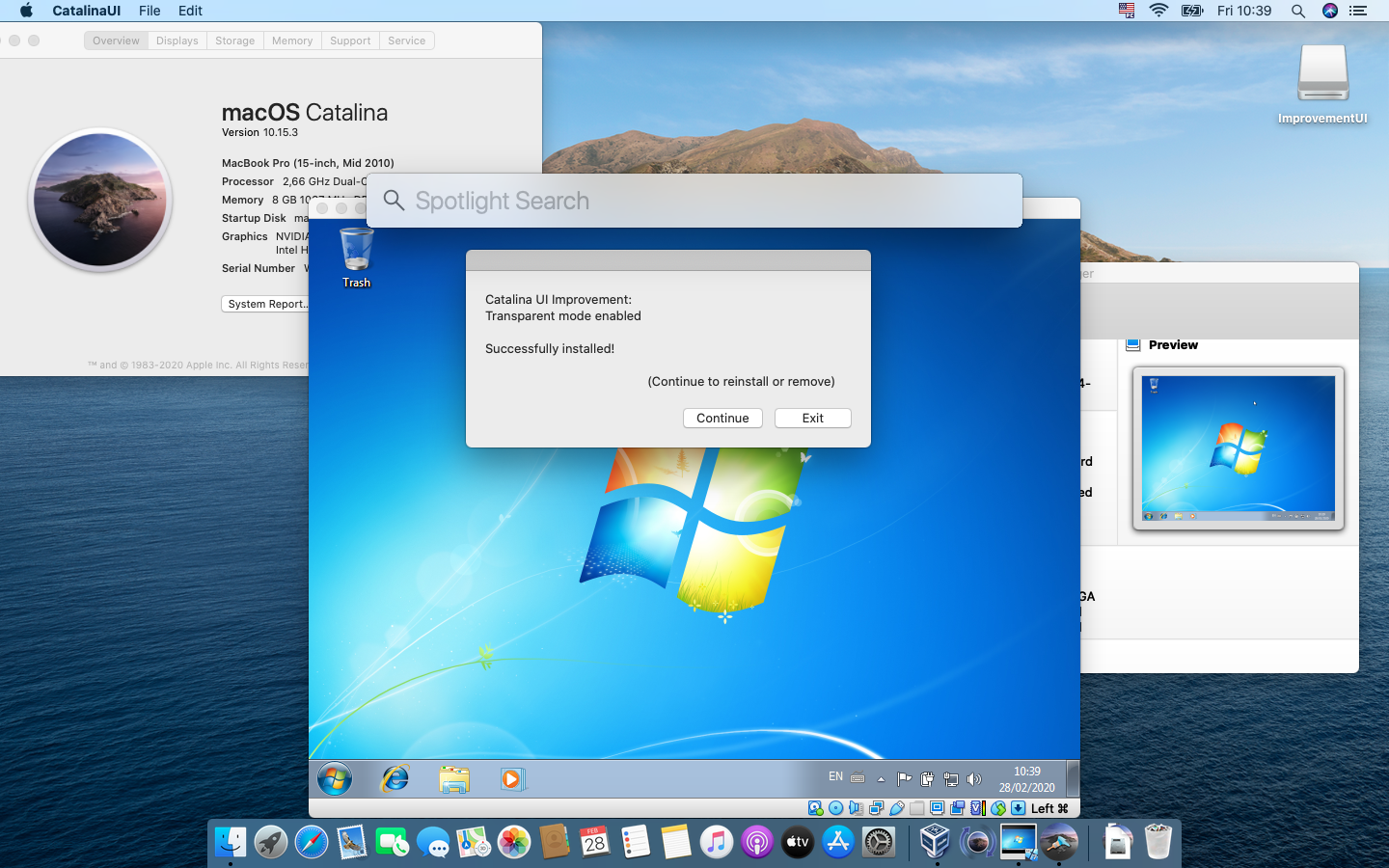Screen dimensions: 1389x868
Task: Click the Spotlight Search field
Action: [694, 201]
